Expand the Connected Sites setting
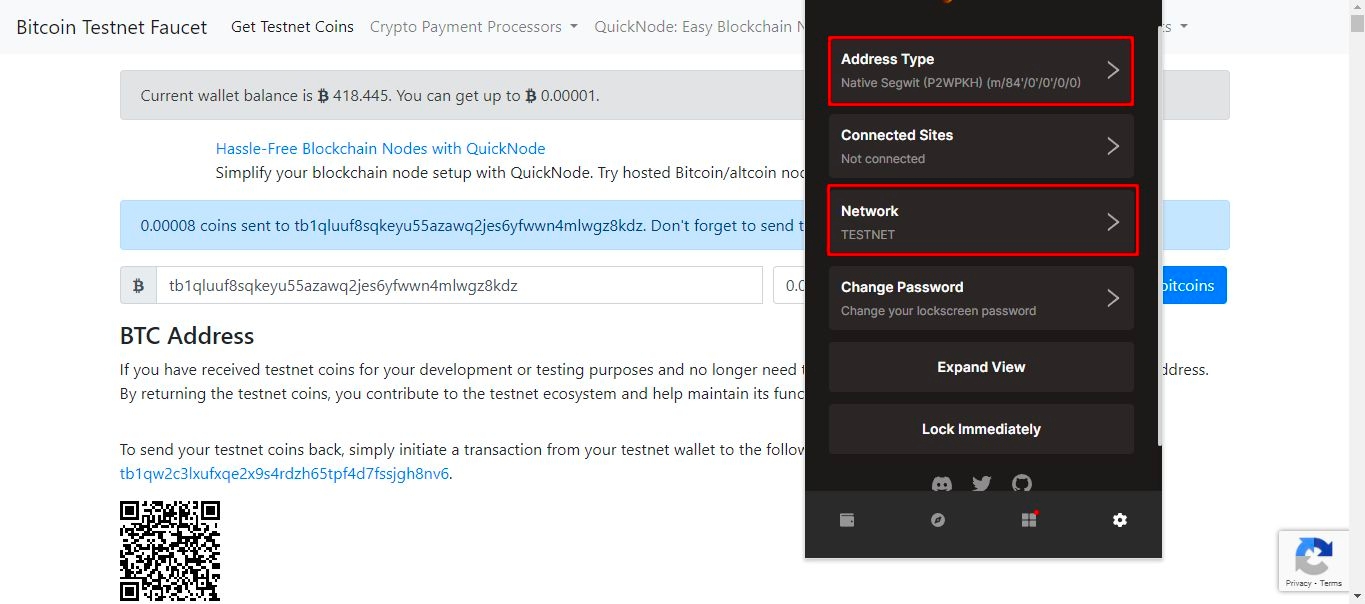Viewport: 1365px width, 604px height. (980, 146)
